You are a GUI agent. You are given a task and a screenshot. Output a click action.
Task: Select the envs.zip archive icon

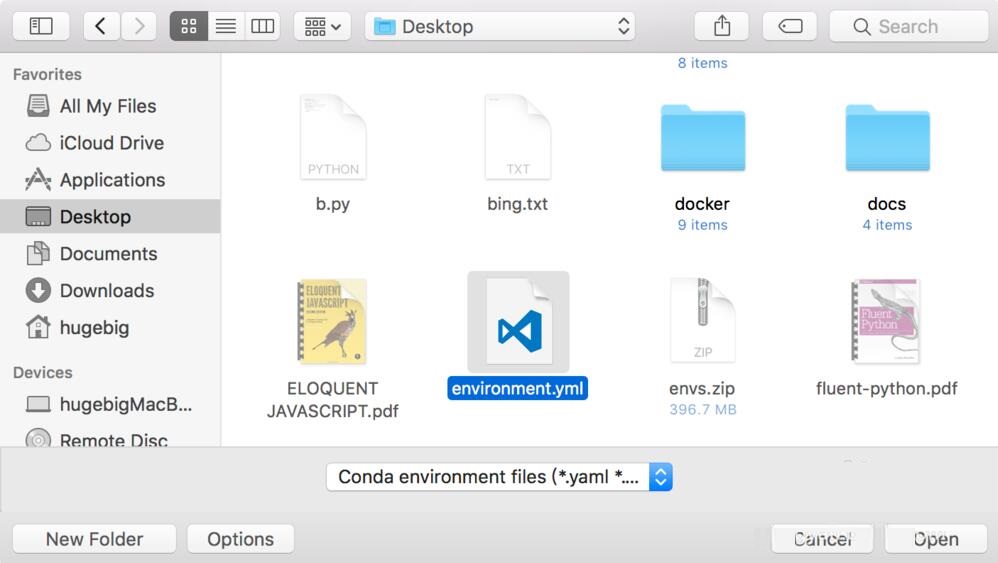(x=702, y=322)
